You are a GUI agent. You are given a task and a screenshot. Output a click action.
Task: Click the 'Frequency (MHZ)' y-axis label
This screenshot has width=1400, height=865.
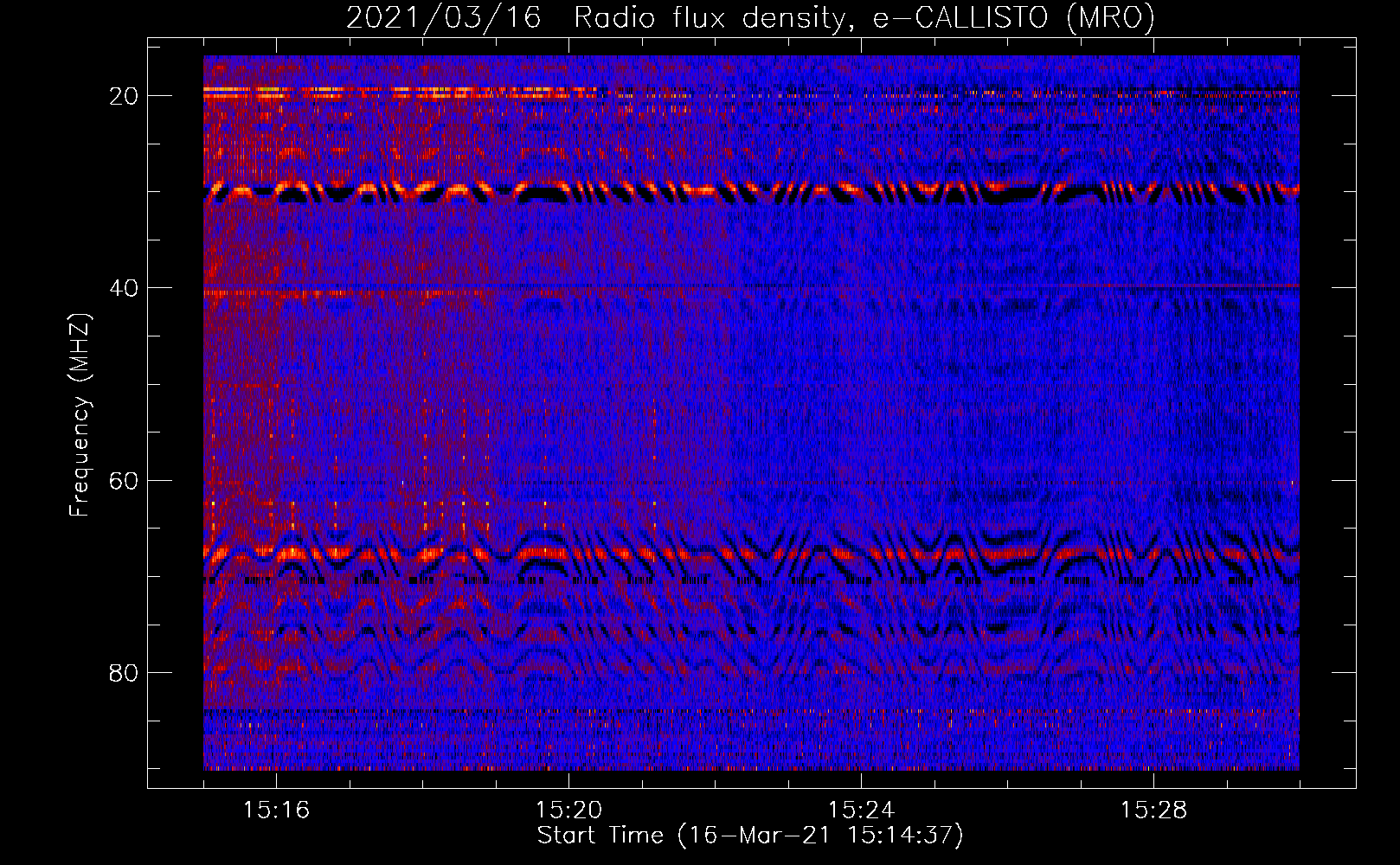(x=80, y=415)
